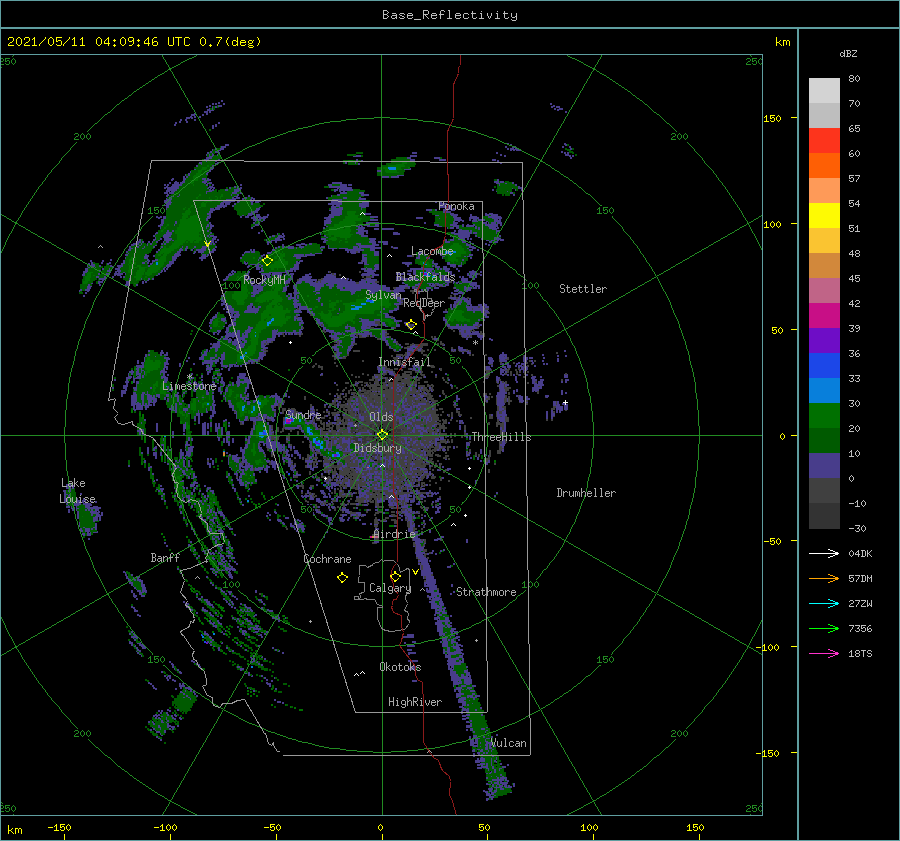This screenshot has width=900, height=841.
Task: Click the Lake Louise label
Action: pyautogui.click(x=77, y=491)
